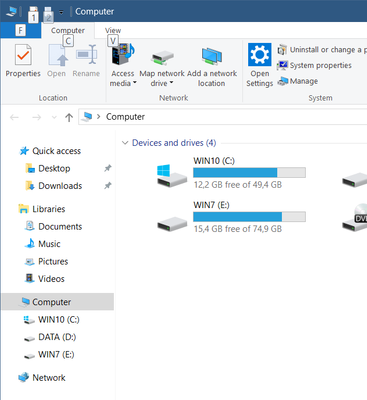Click the WIN10 (C:) capacity bar
The image size is (367, 400).
coord(249,172)
